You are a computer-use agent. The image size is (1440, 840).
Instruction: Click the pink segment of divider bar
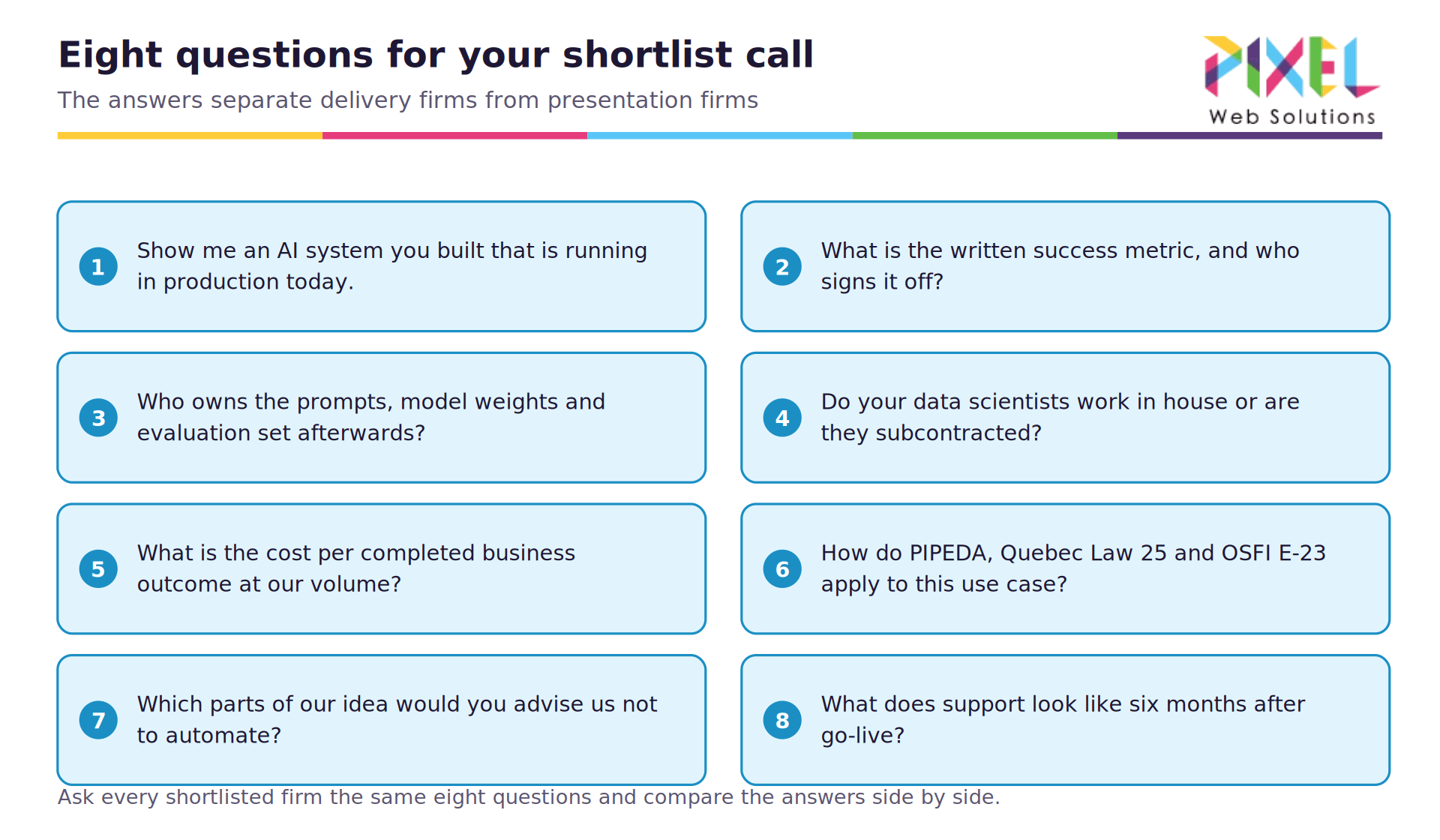[x=454, y=136]
